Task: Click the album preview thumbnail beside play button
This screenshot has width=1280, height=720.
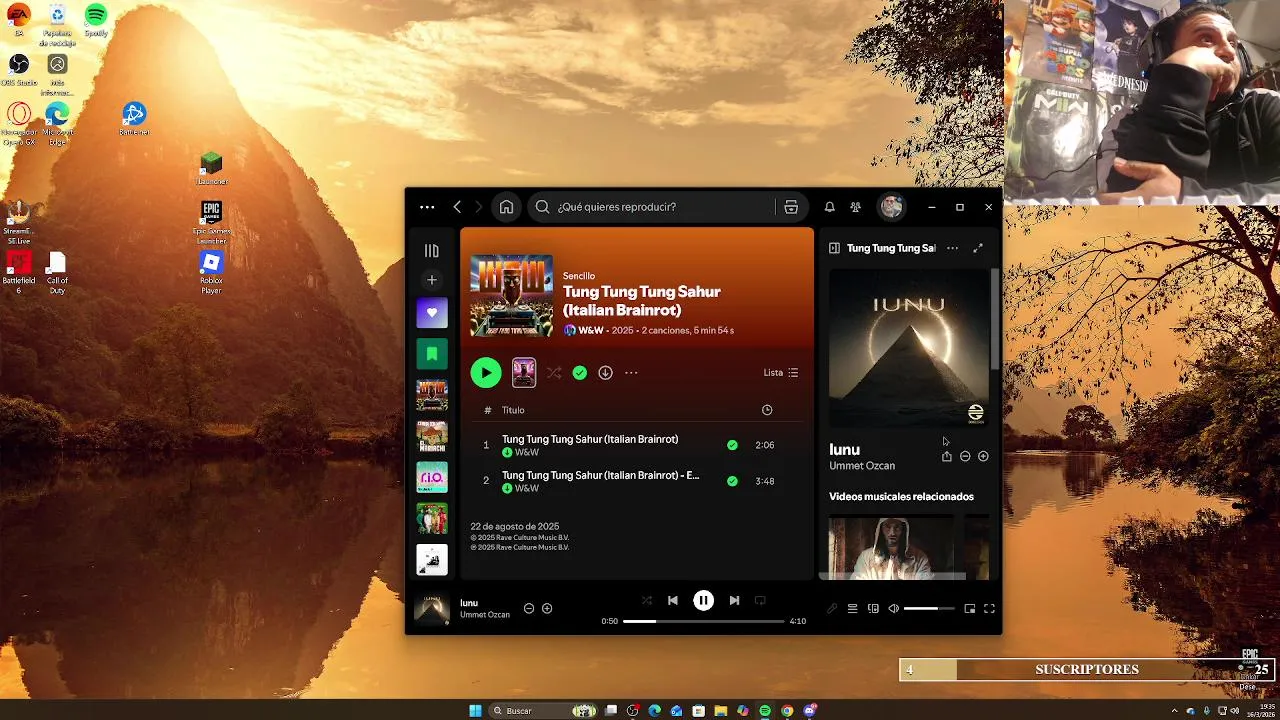Action: (x=524, y=373)
